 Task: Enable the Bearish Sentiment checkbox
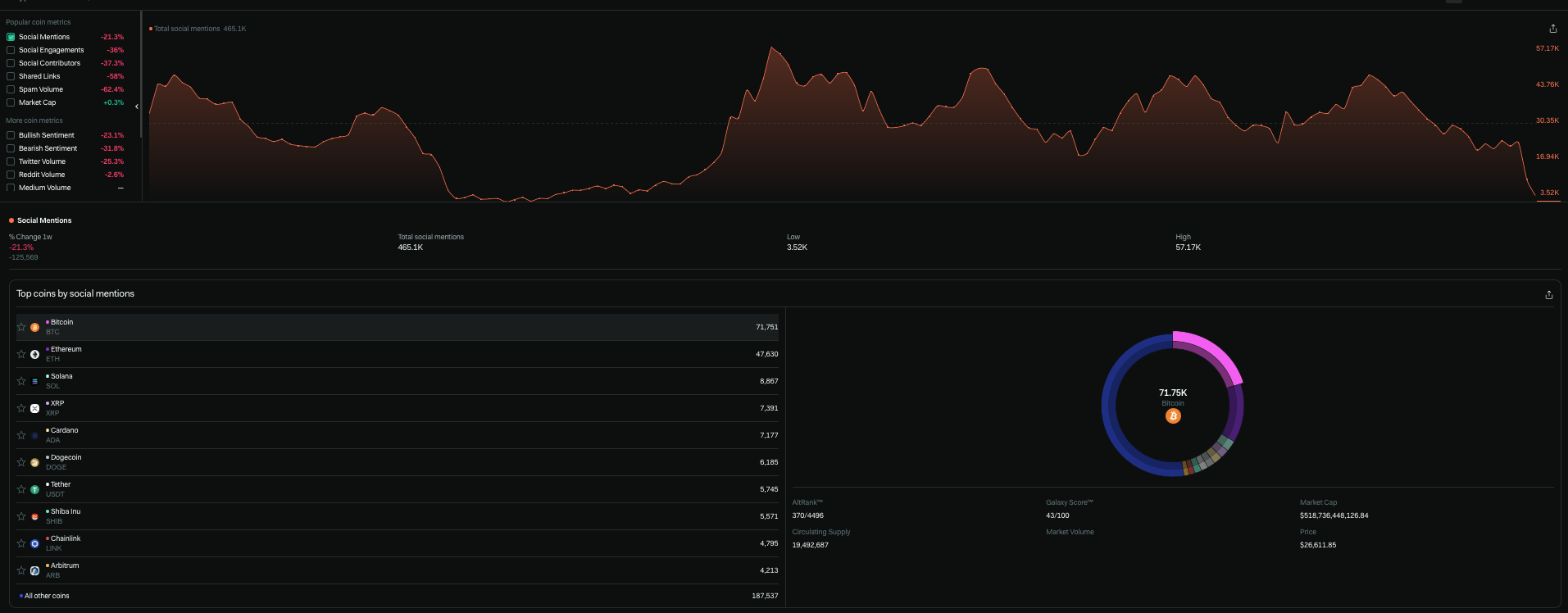pyautogui.click(x=11, y=148)
